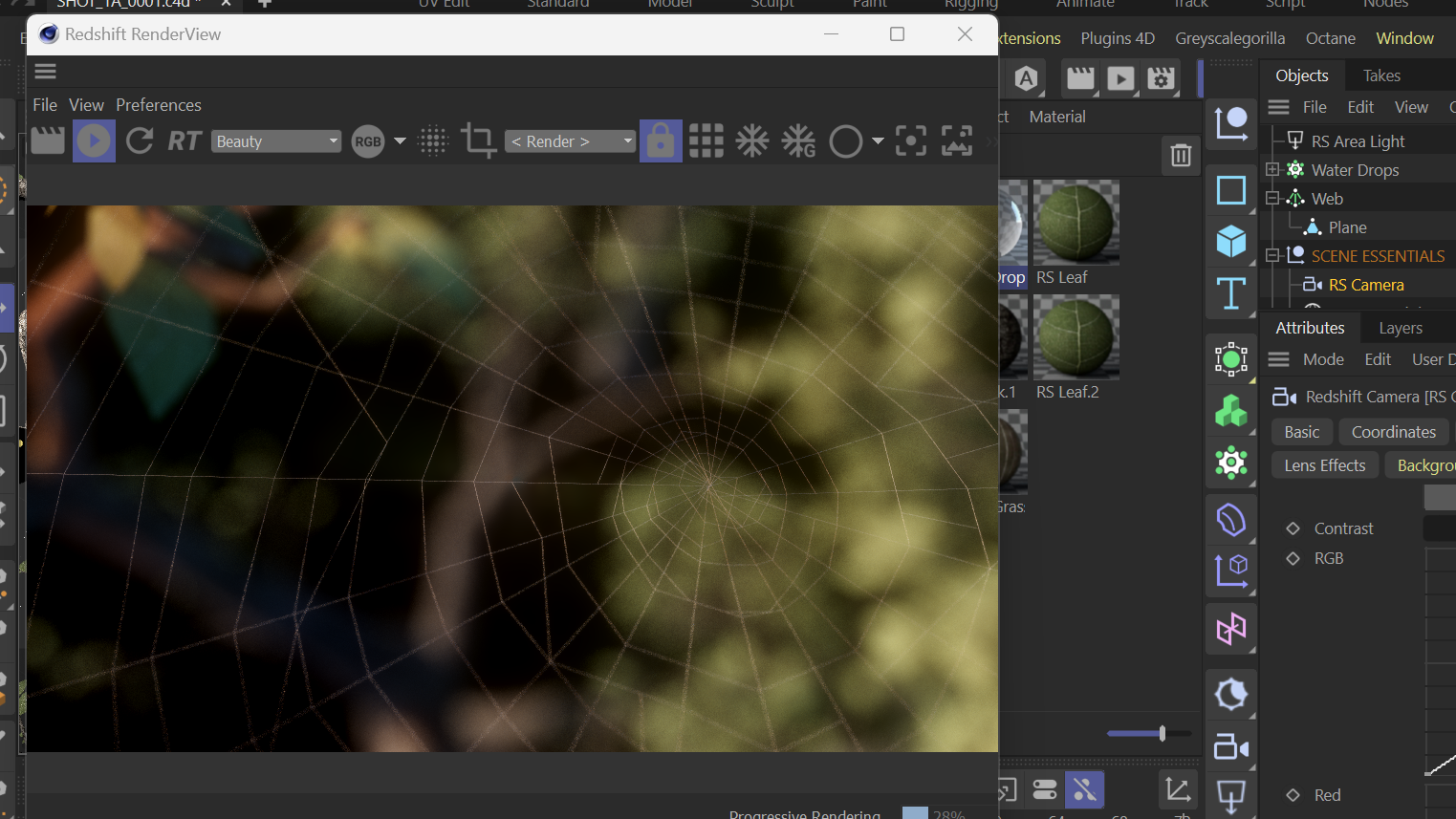Expand the circle icon dropdown arrow

pos(878,141)
